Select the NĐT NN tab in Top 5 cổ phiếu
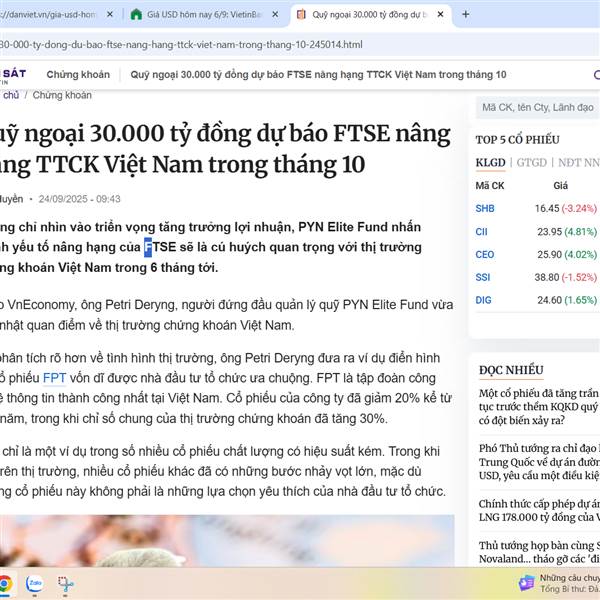This screenshot has width=600, height=600. click(579, 163)
